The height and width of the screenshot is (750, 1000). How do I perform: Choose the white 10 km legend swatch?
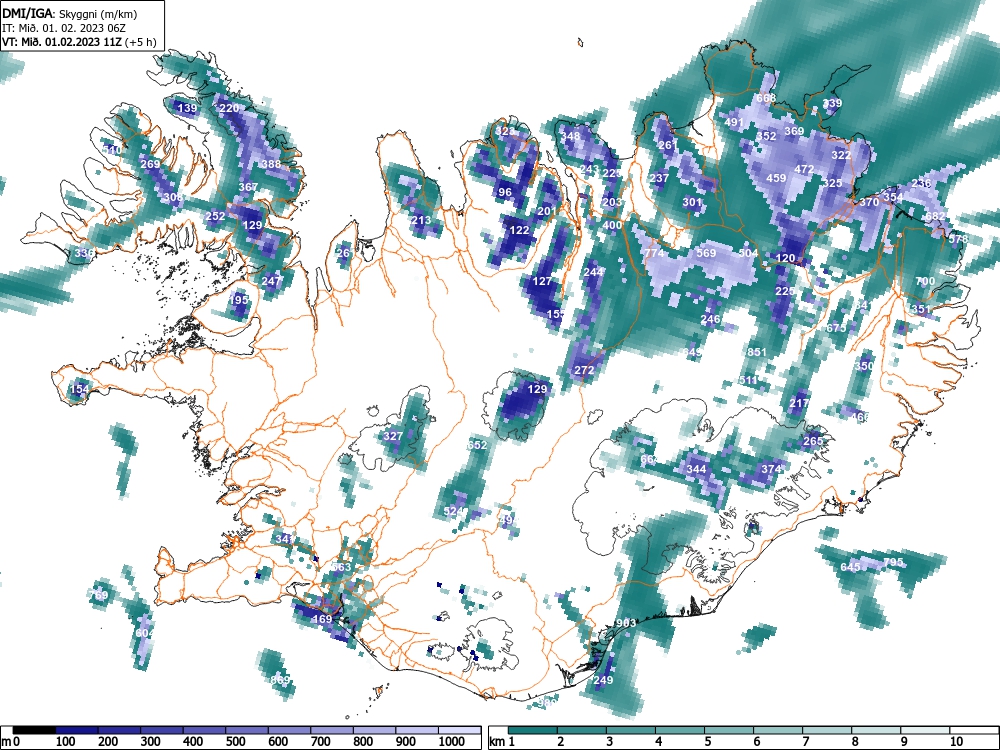click(974, 730)
